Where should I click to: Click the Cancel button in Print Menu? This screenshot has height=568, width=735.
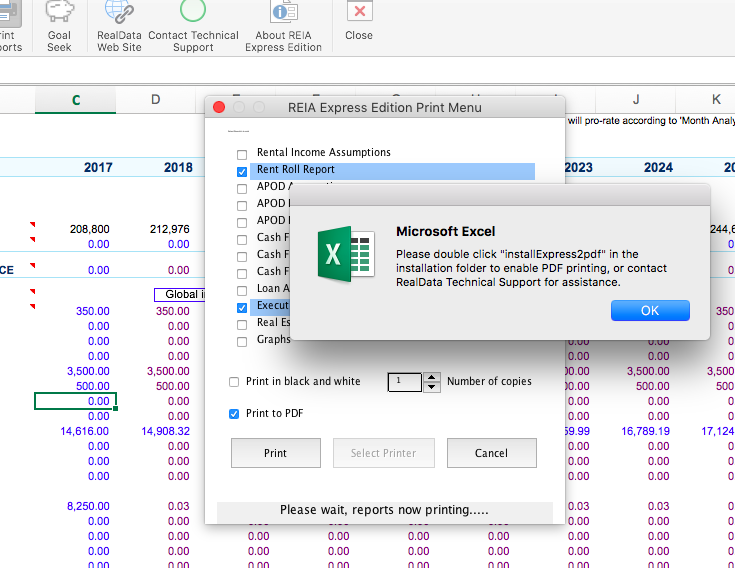[491, 453]
